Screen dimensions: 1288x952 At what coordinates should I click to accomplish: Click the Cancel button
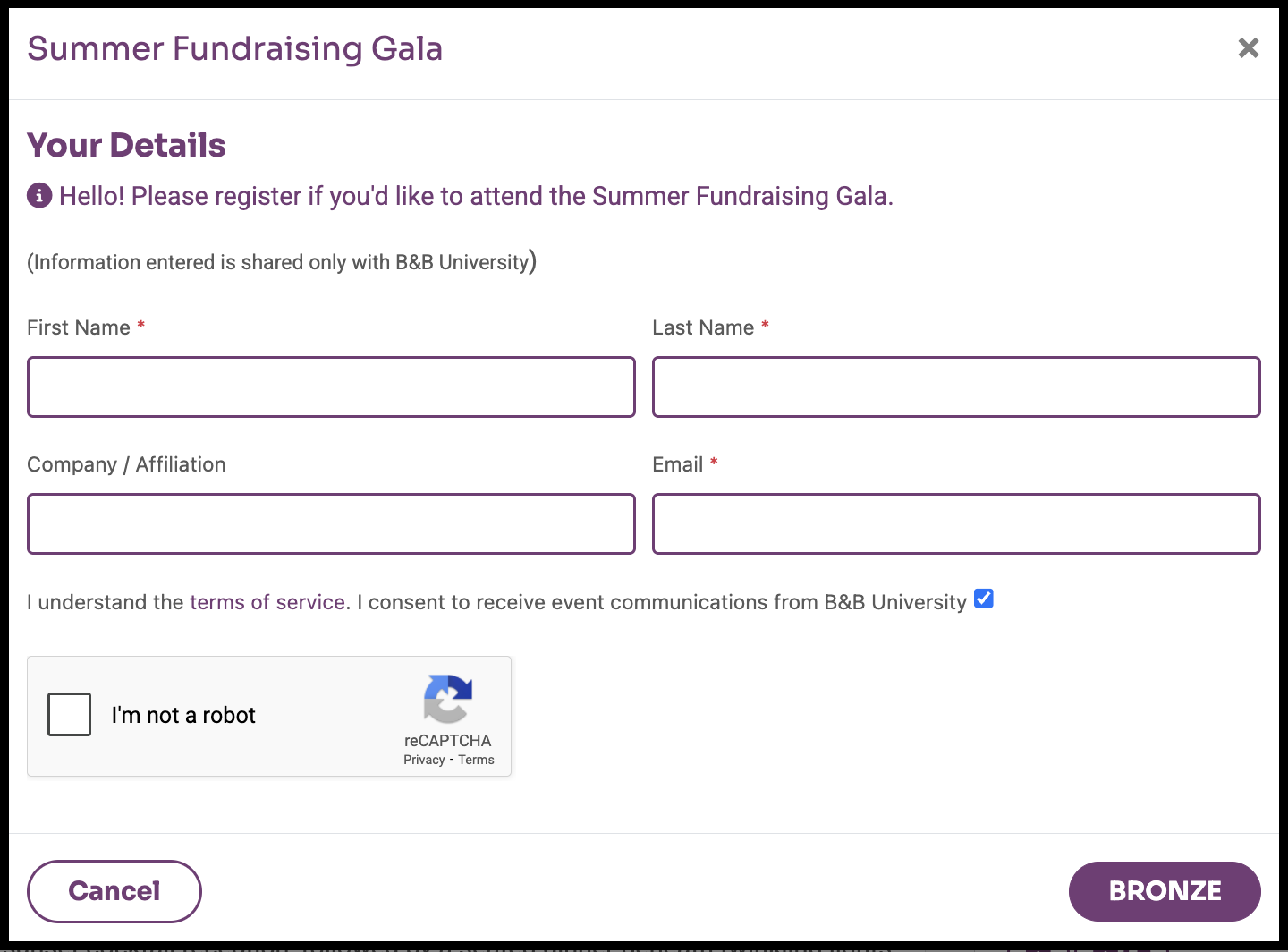(x=114, y=891)
